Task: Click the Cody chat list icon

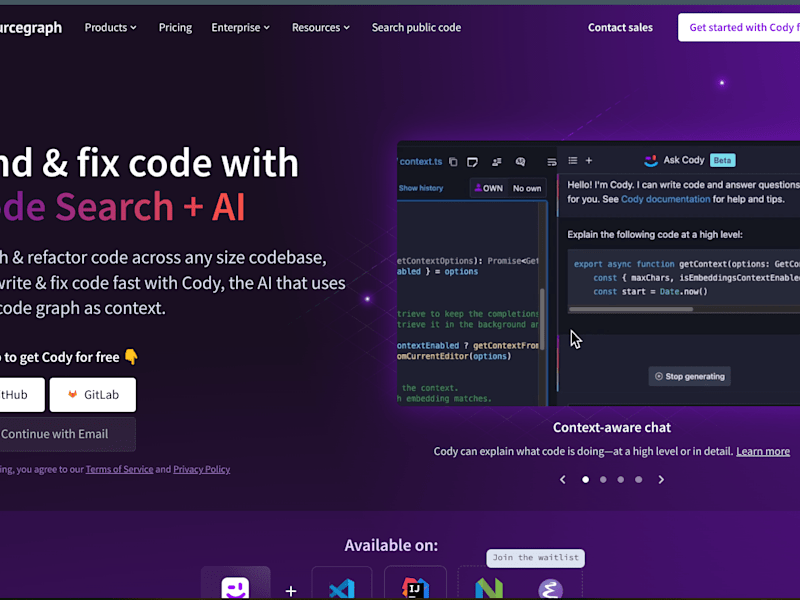Action: coord(572,161)
